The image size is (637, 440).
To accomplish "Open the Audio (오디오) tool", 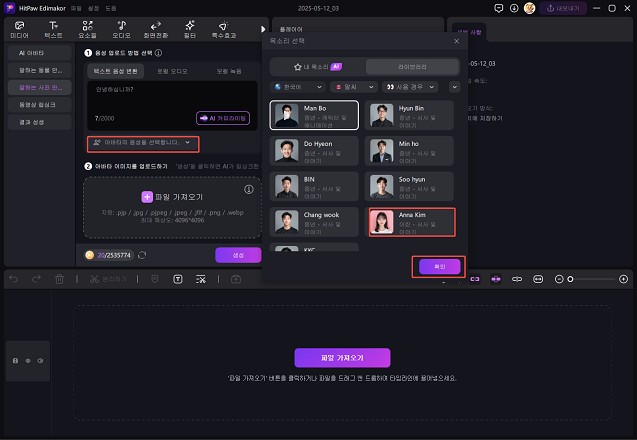I will pyautogui.click(x=121, y=30).
